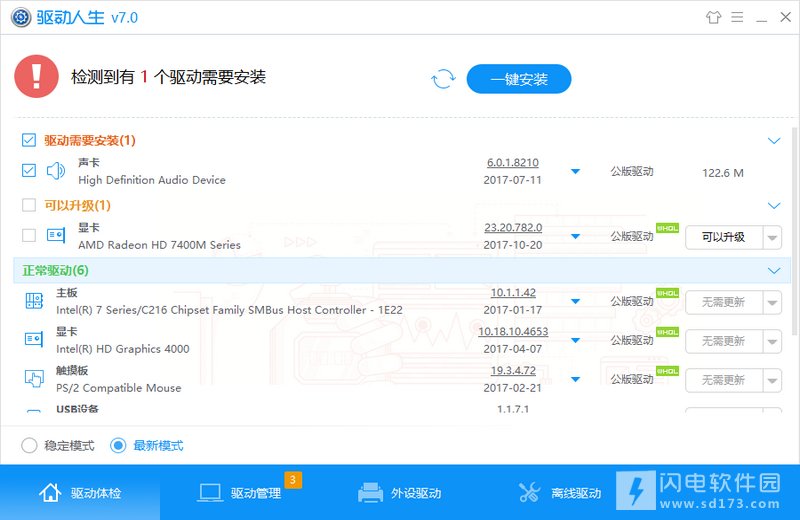The width and height of the screenshot is (800, 520).
Task: Select 稳定模式 radio button
Action: (x=30, y=446)
